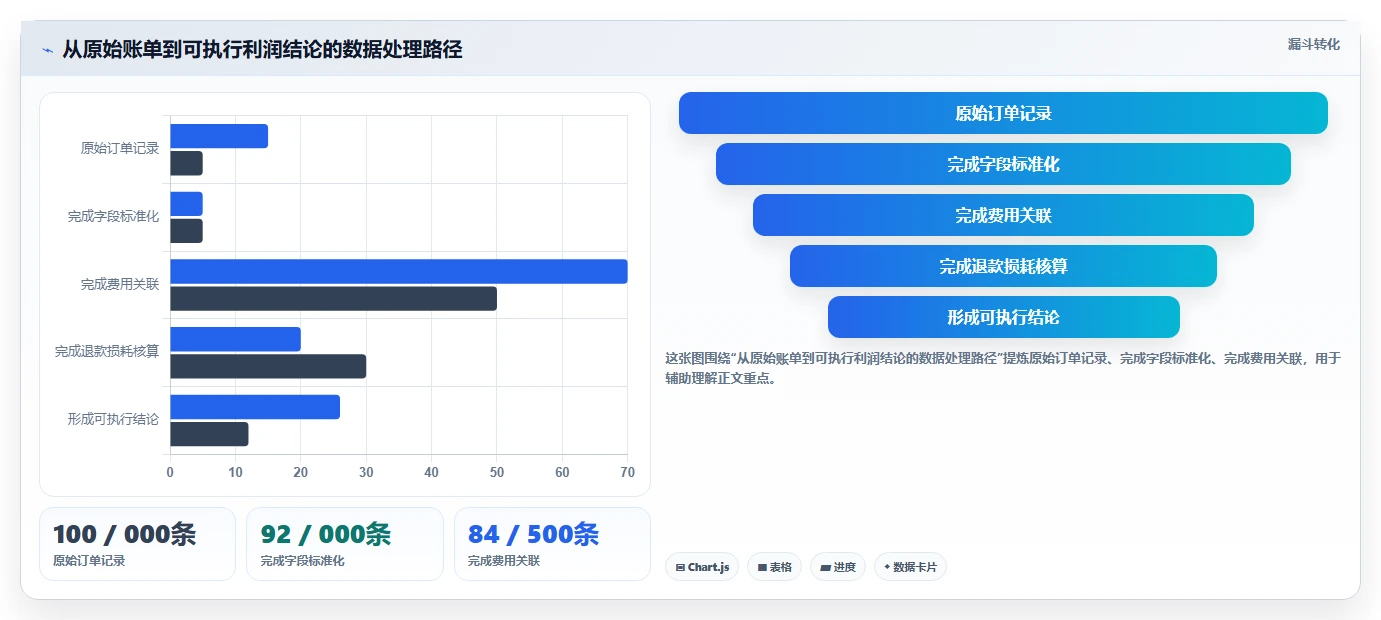
Task: Select the 漏斗转化 label in the header
Action: (x=1313, y=44)
